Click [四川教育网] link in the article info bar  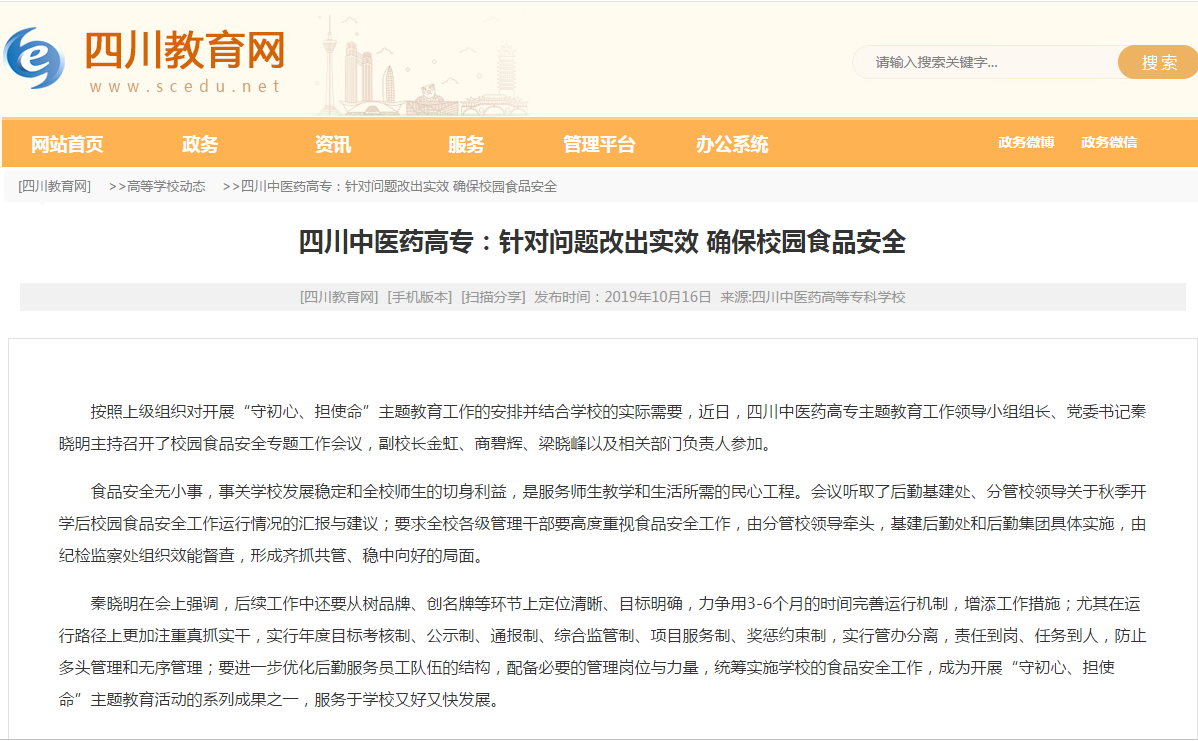point(339,297)
